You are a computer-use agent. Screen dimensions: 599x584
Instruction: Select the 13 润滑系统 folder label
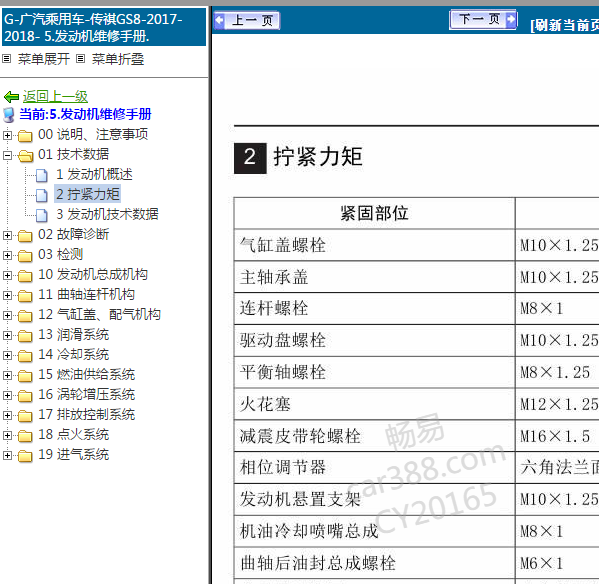(73, 335)
